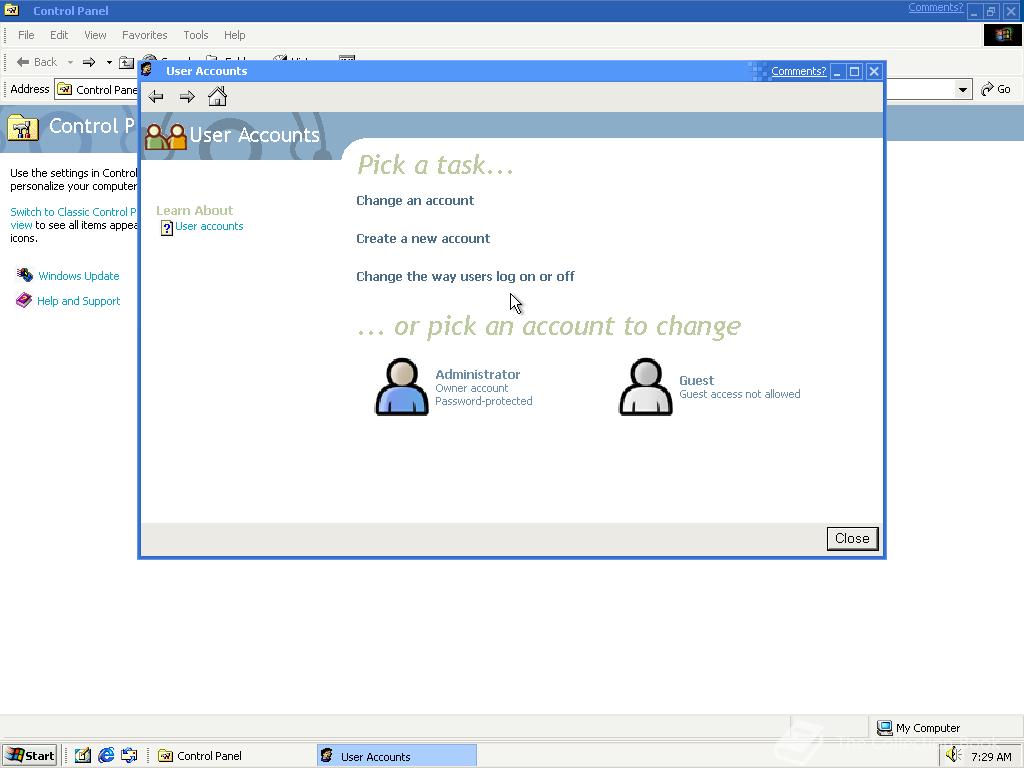Click Switch to Classic Control Panel view link
The width and height of the screenshot is (1024, 768).
pos(73,218)
